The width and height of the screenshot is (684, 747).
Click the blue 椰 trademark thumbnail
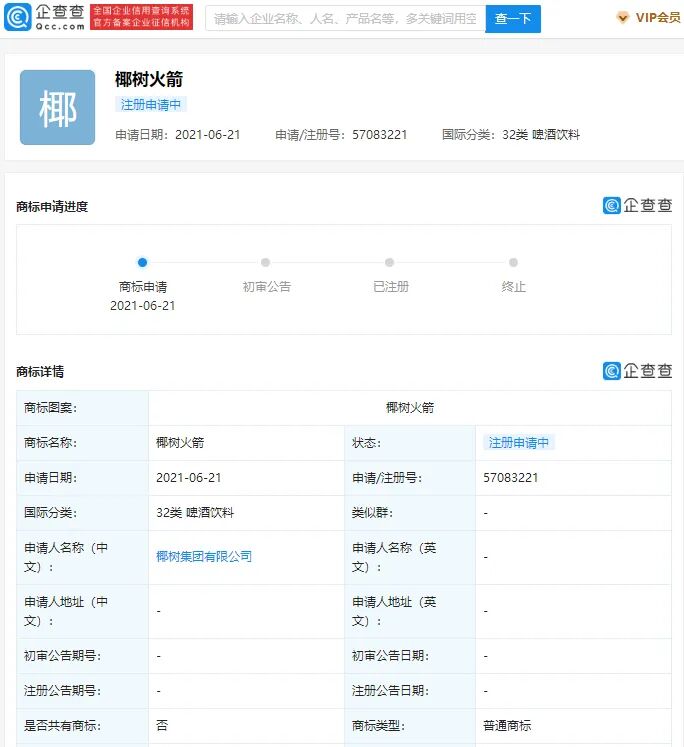coord(58,108)
